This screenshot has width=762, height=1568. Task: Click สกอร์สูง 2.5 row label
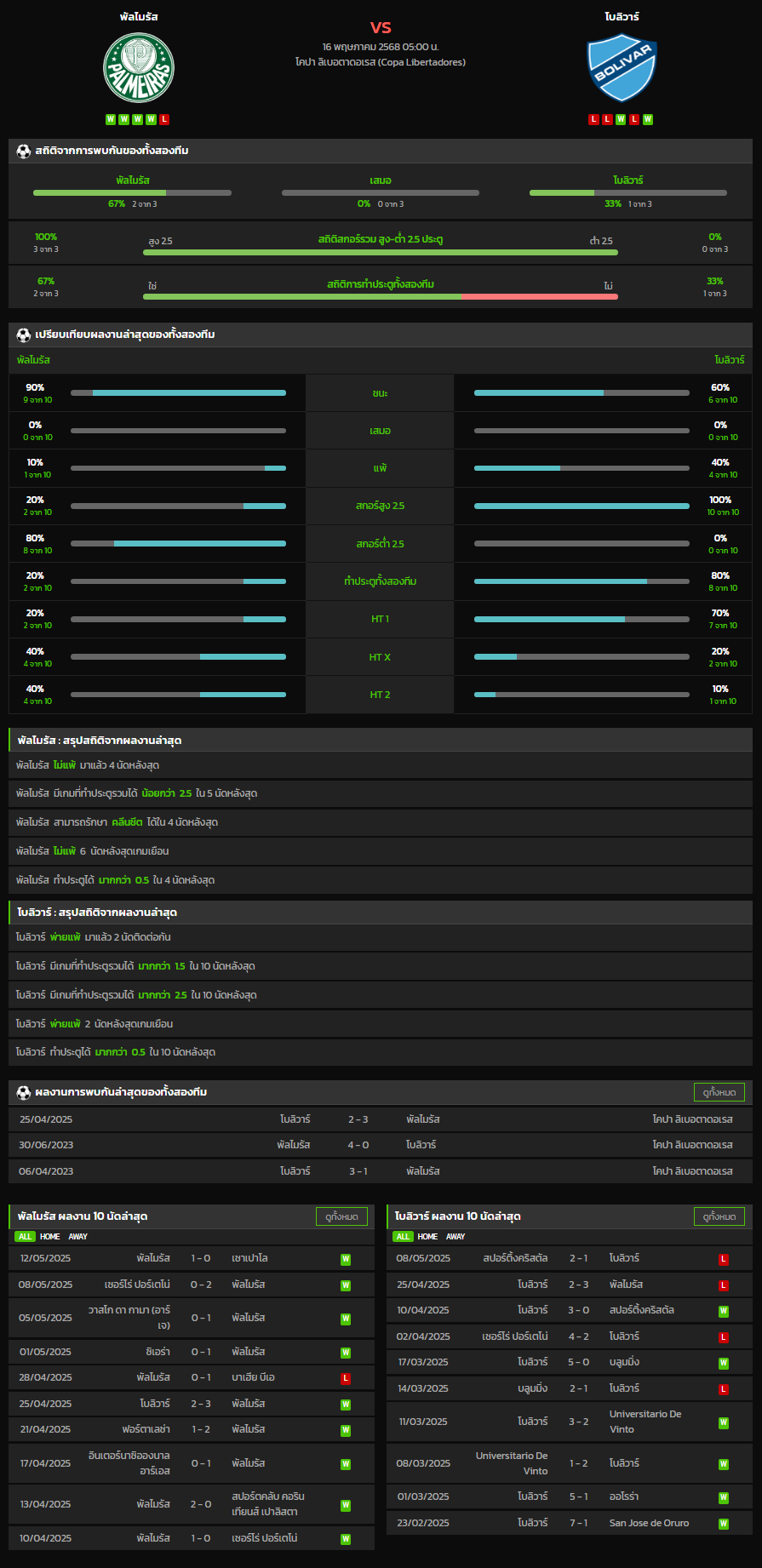coord(381,506)
